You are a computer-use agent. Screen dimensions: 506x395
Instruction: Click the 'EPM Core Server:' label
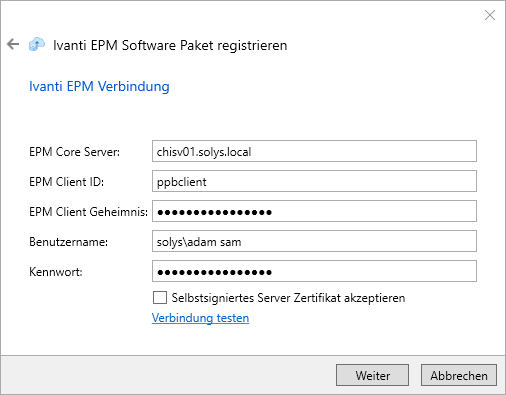(75, 152)
